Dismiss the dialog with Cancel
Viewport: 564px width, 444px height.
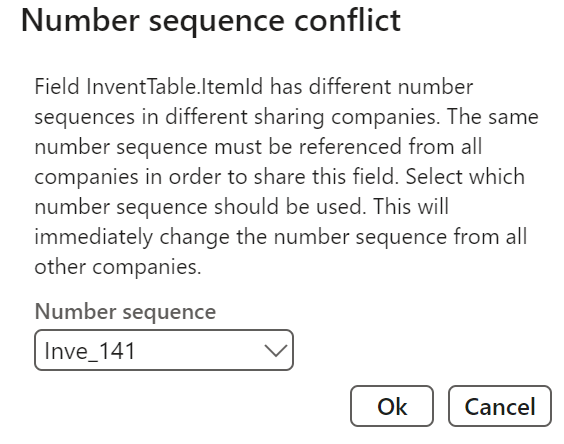pos(500,406)
